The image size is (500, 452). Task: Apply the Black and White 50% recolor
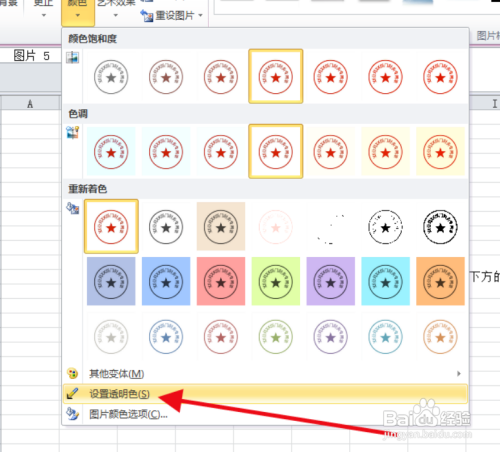point(386,227)
